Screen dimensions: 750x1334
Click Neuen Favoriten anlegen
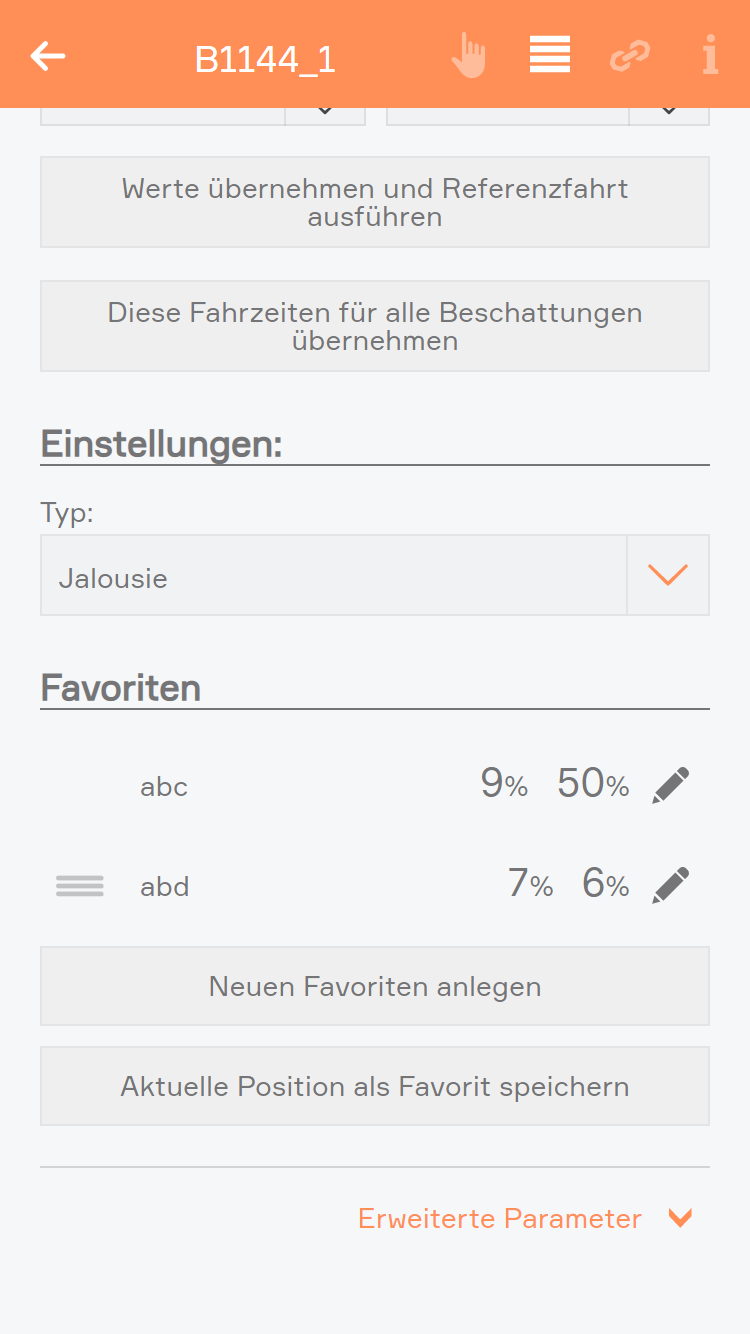tap(375, 987)
